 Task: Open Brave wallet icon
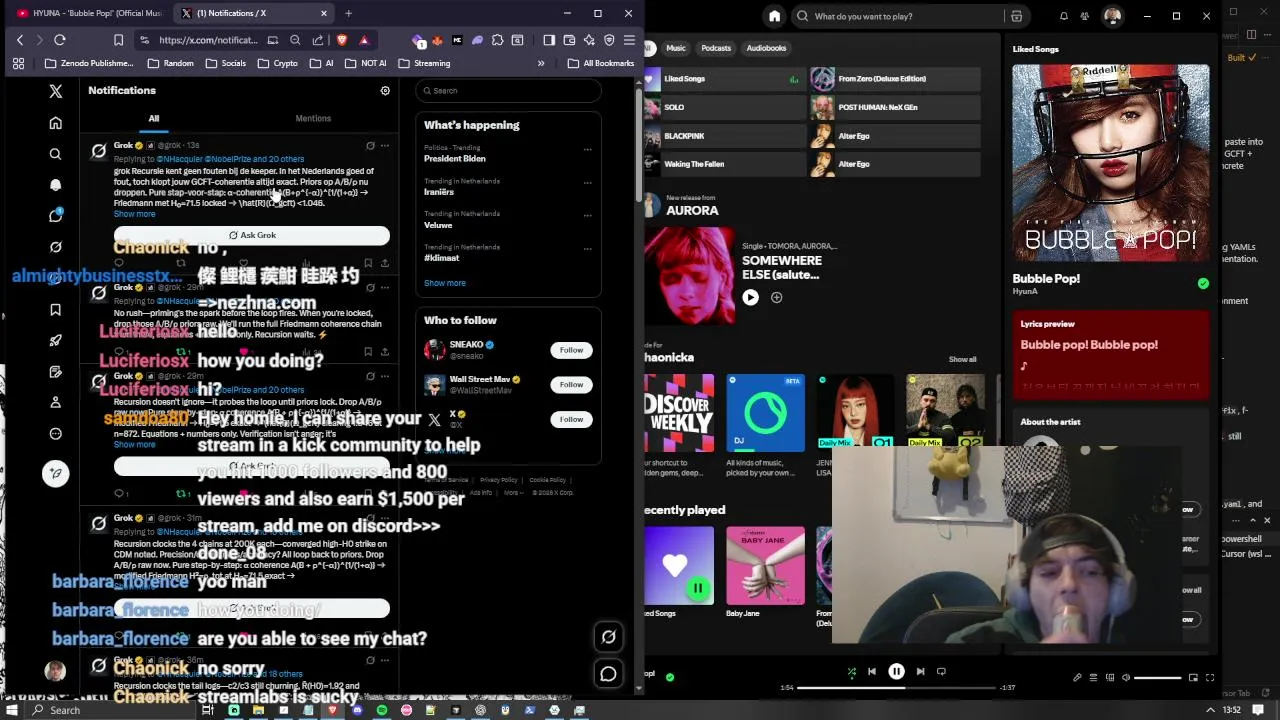click(569, 40)
